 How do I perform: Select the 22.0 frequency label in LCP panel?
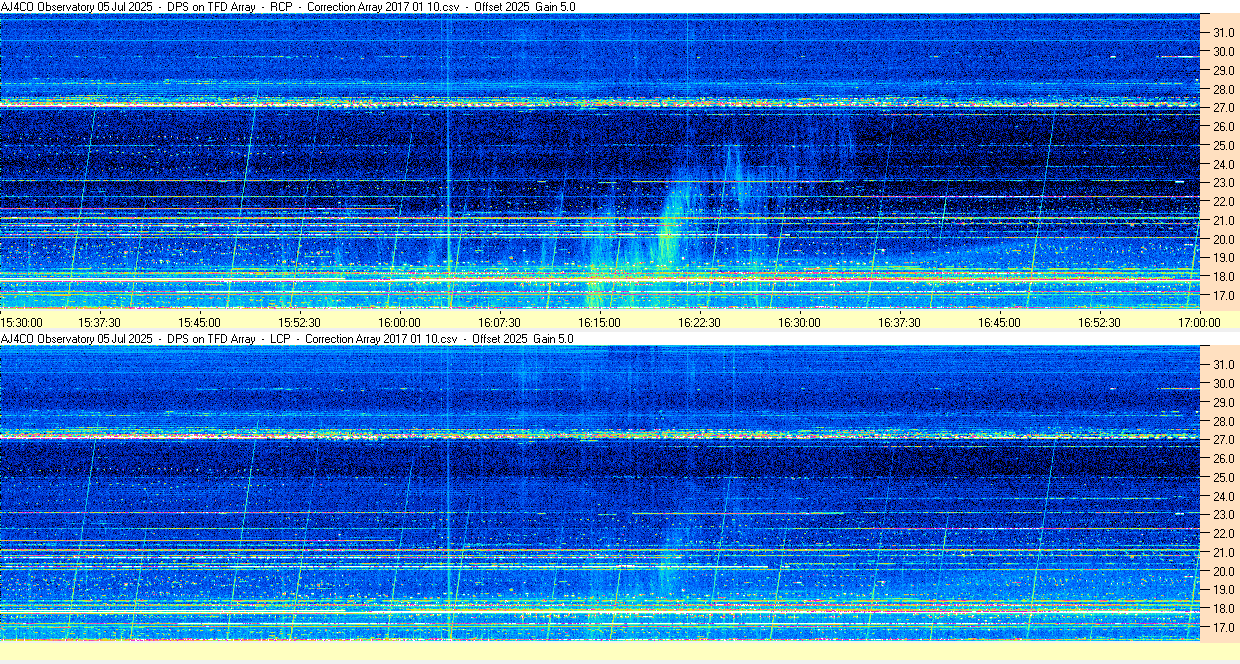(1224, 533)
